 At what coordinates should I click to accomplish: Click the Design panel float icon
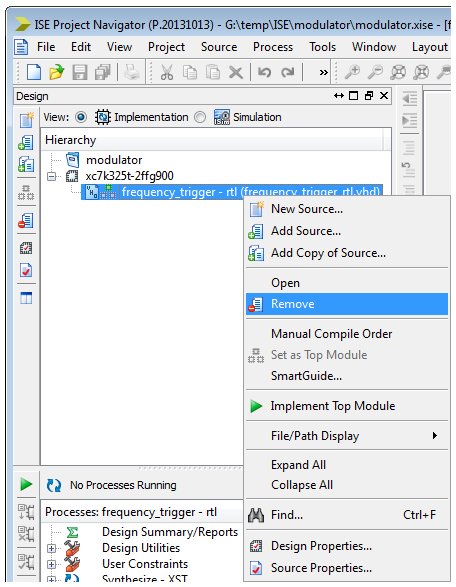(x=369, y=96)
